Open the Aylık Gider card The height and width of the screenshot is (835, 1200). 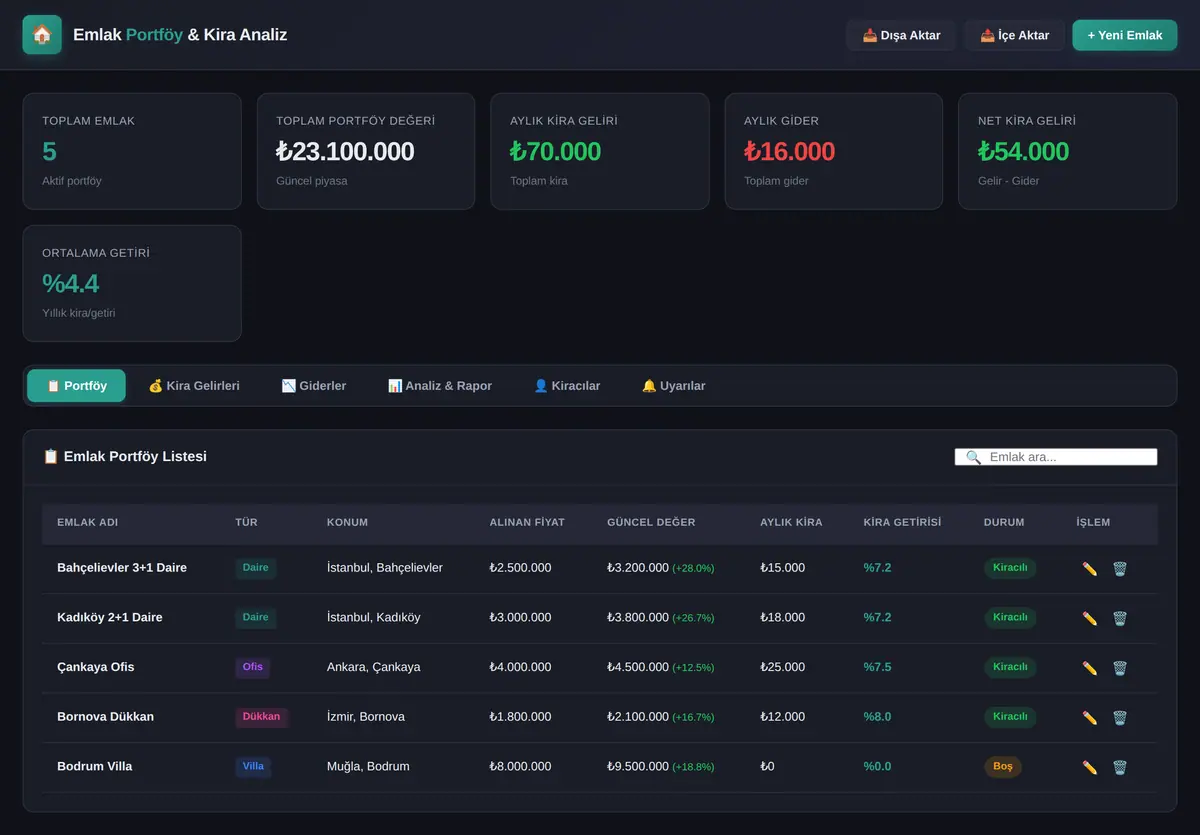click(834, 151)
